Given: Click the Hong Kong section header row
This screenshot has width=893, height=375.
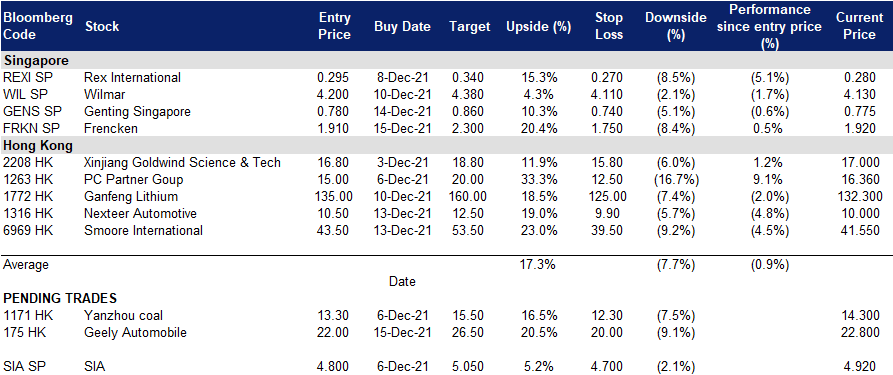Looking at the screenshot, I should pyautogui.click(x=446, y=145).
